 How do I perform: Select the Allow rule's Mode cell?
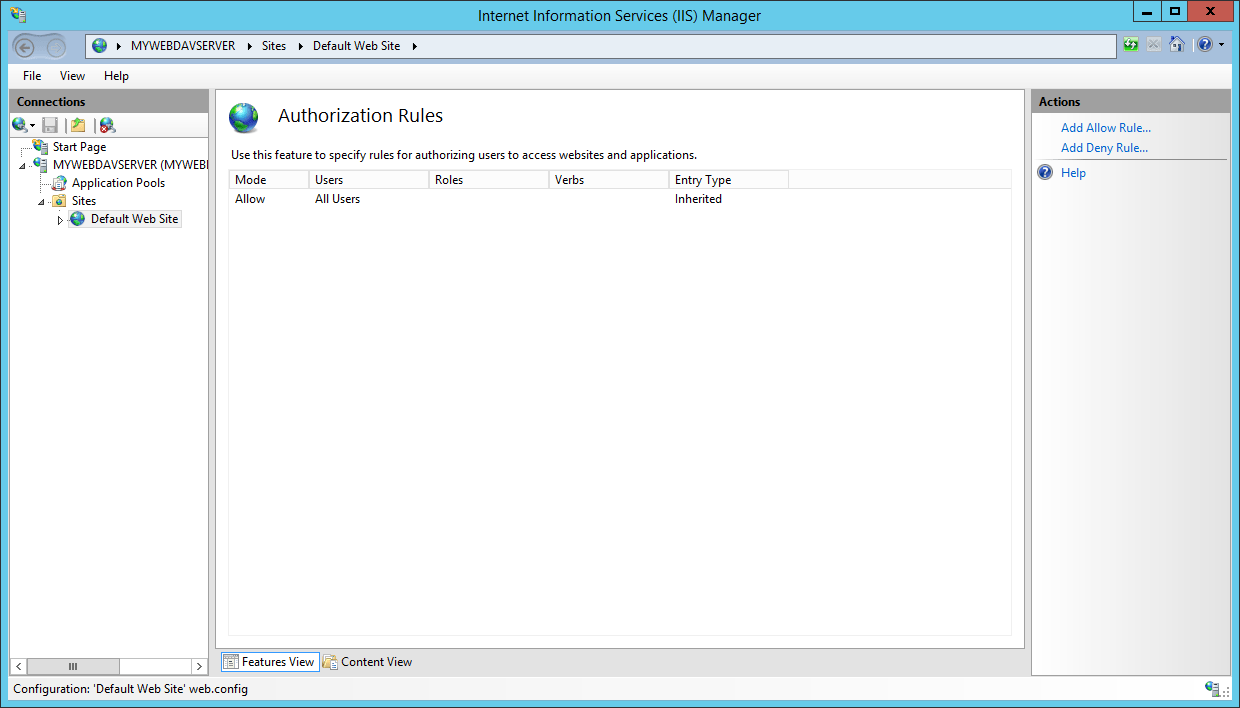click(250, 199)
